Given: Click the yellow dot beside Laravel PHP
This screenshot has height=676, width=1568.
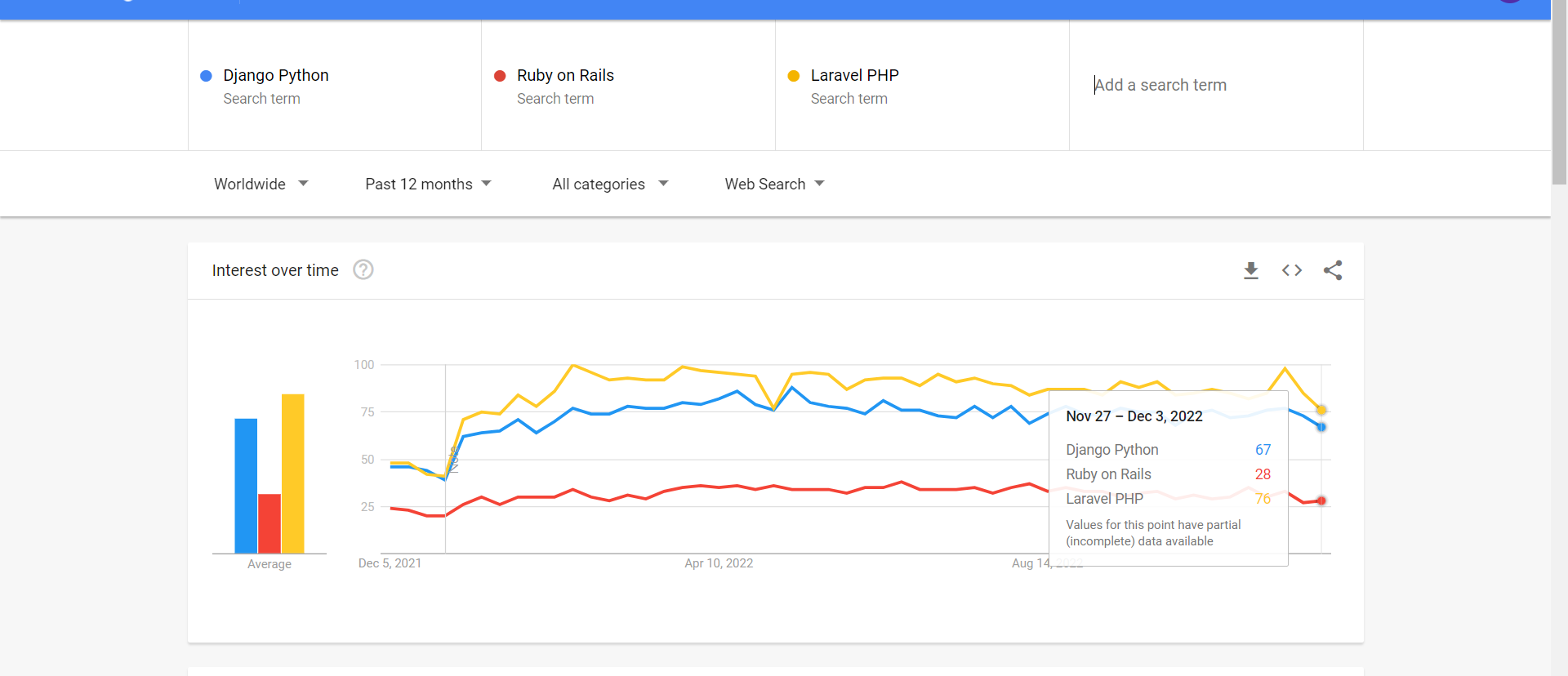Looking at the screenshot, I should coord(794,76).
